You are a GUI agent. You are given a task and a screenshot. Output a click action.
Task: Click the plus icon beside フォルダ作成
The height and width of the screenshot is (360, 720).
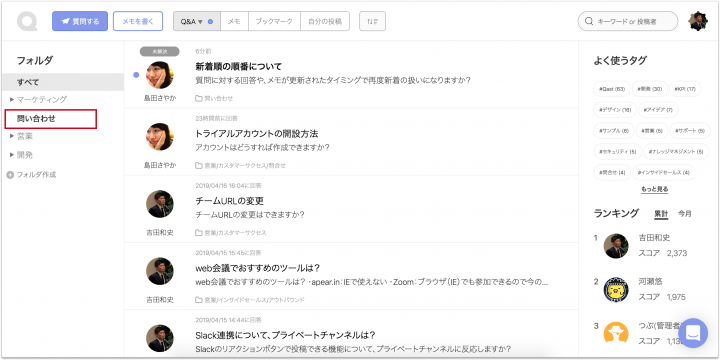10,175
